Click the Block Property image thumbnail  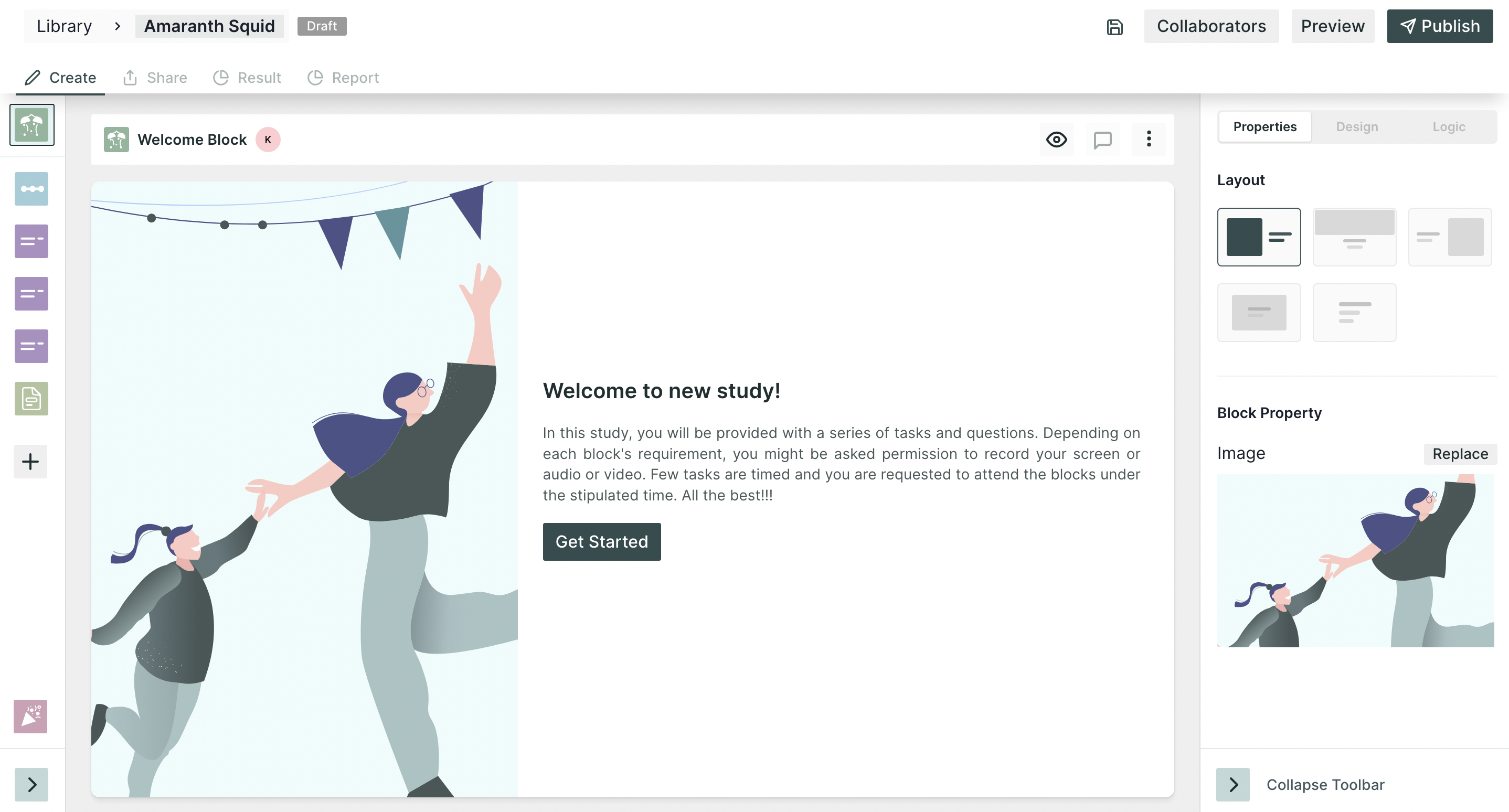tap(1355, 561)
